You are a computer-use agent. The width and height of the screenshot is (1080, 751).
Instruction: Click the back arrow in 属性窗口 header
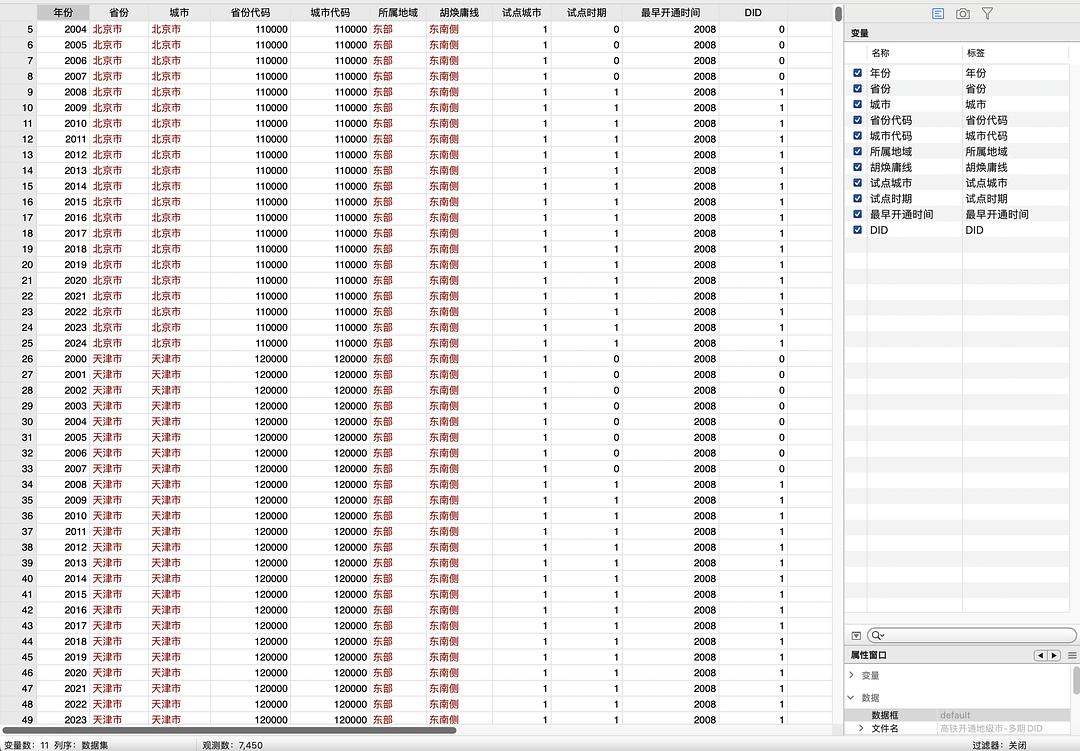click(1040, 655)
